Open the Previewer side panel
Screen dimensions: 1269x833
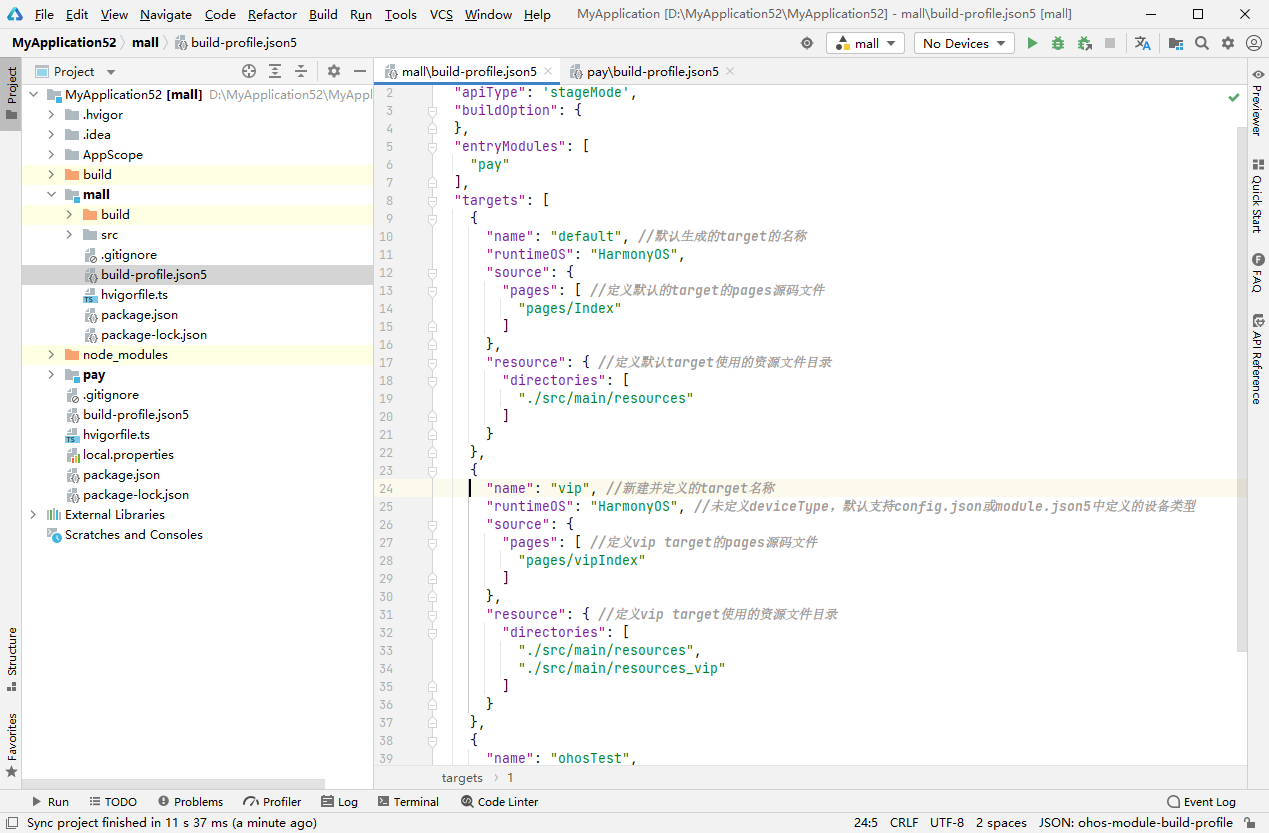pyautogui.click(x=1257, y=103)
